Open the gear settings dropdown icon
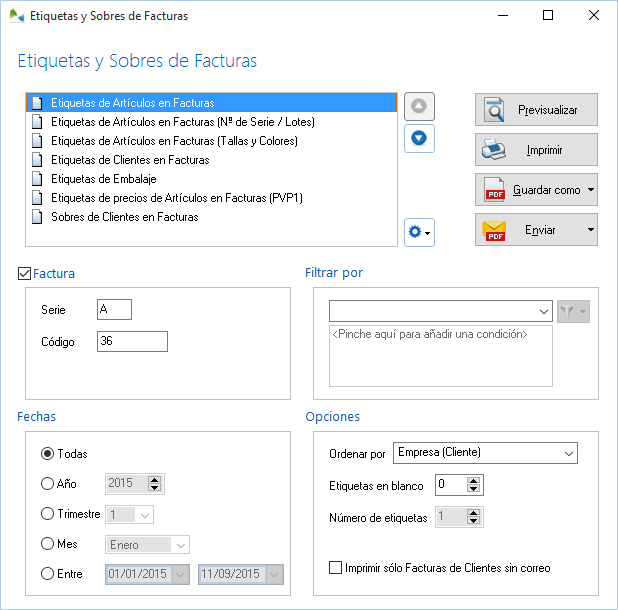The height and width of the screenshot is (610, 618). (419, 232)
